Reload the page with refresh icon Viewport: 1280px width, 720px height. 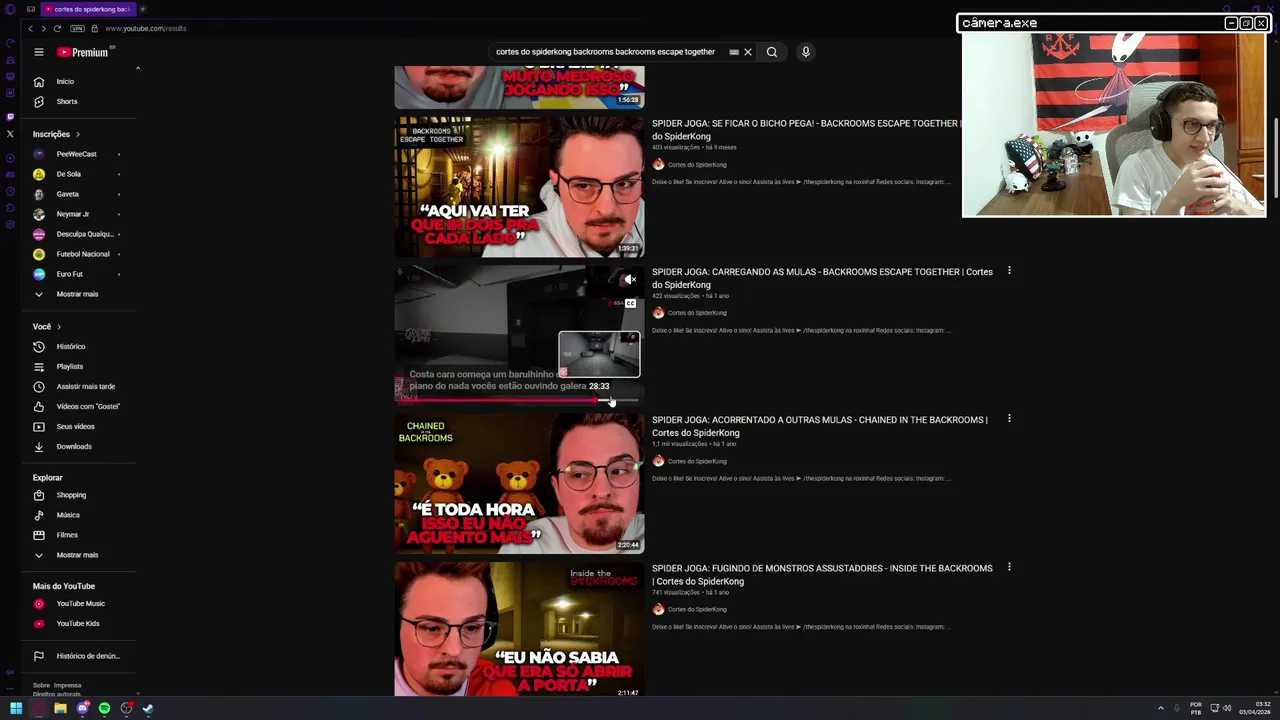click(x=57, y=28)
